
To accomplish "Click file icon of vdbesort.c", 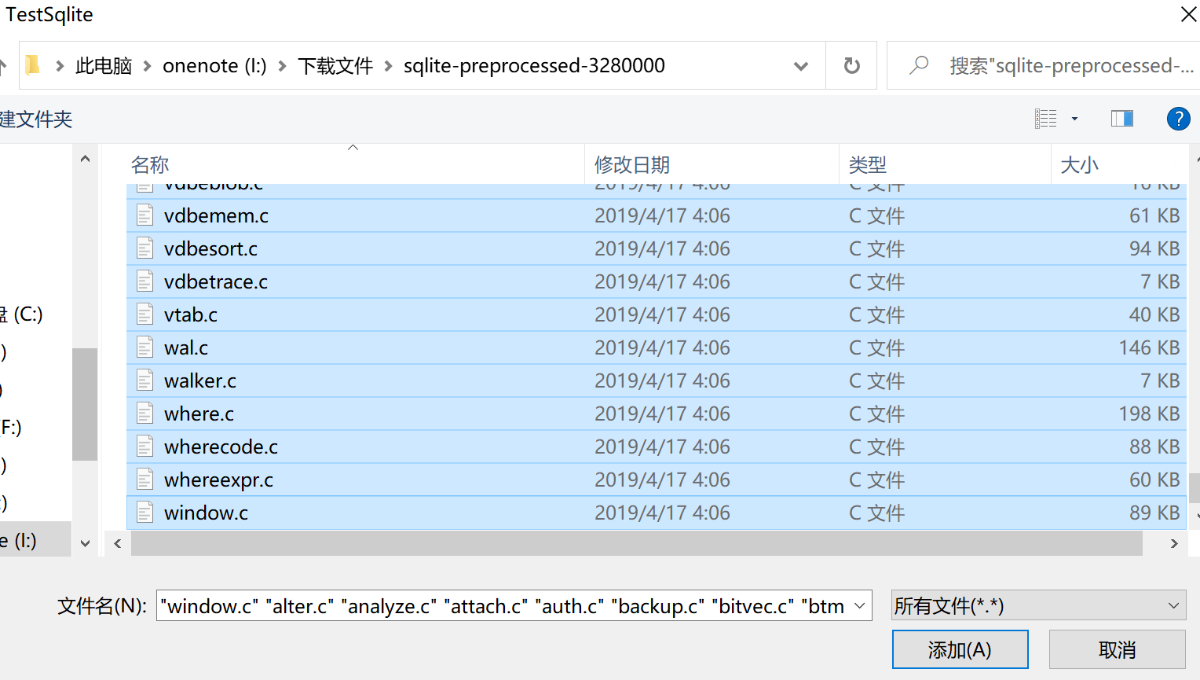I will (146, 248).
